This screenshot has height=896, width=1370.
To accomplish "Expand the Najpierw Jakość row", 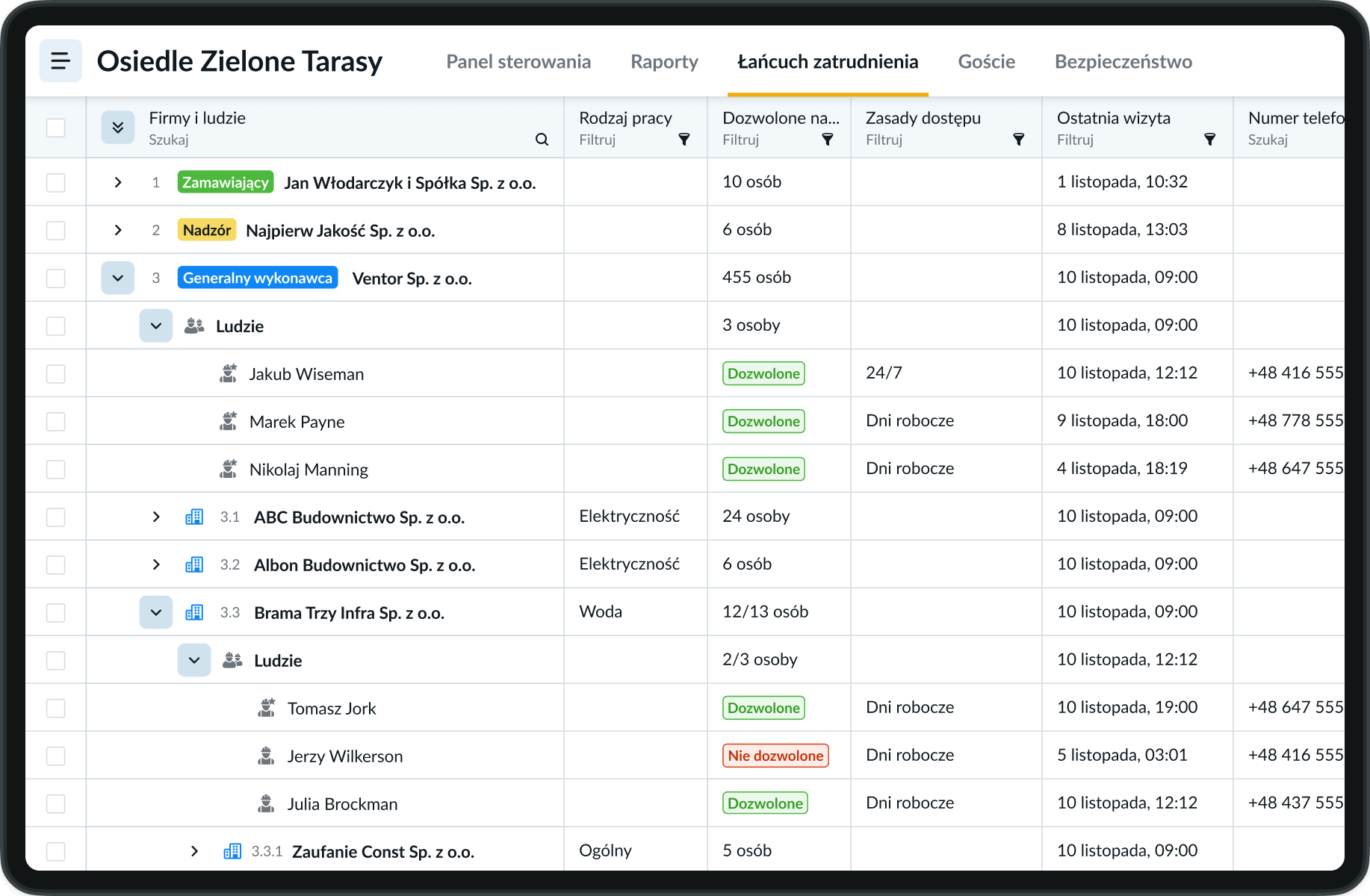I will [118, 230].
